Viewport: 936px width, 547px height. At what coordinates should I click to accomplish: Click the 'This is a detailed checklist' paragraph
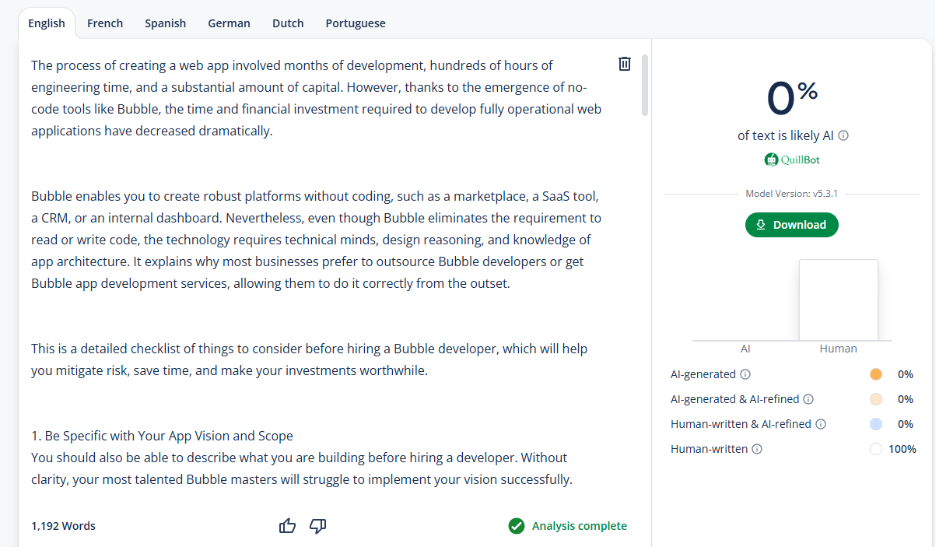tap(309, 359)
